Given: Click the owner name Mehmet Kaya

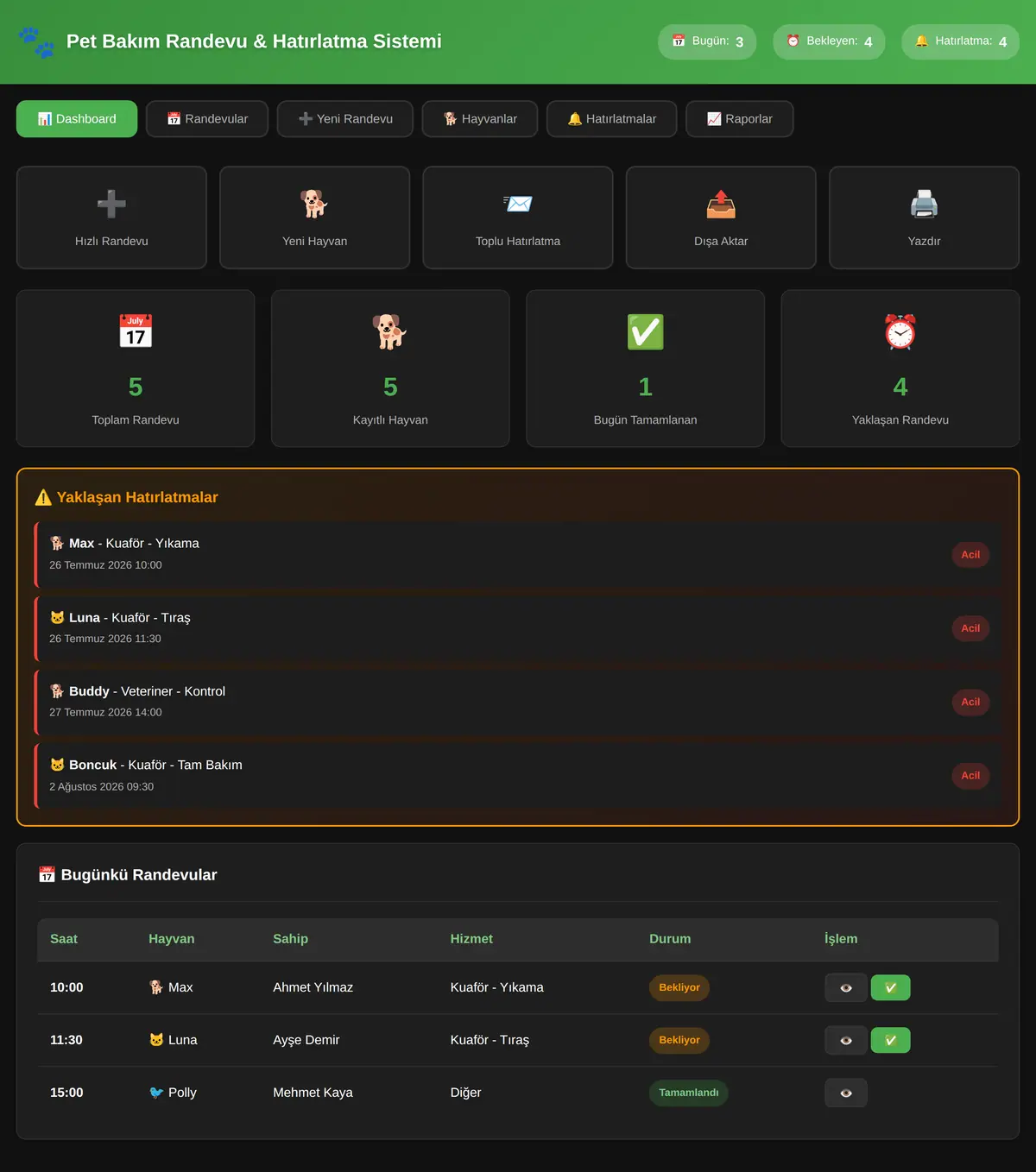Looking at the screenshot, I should 313,1093.
